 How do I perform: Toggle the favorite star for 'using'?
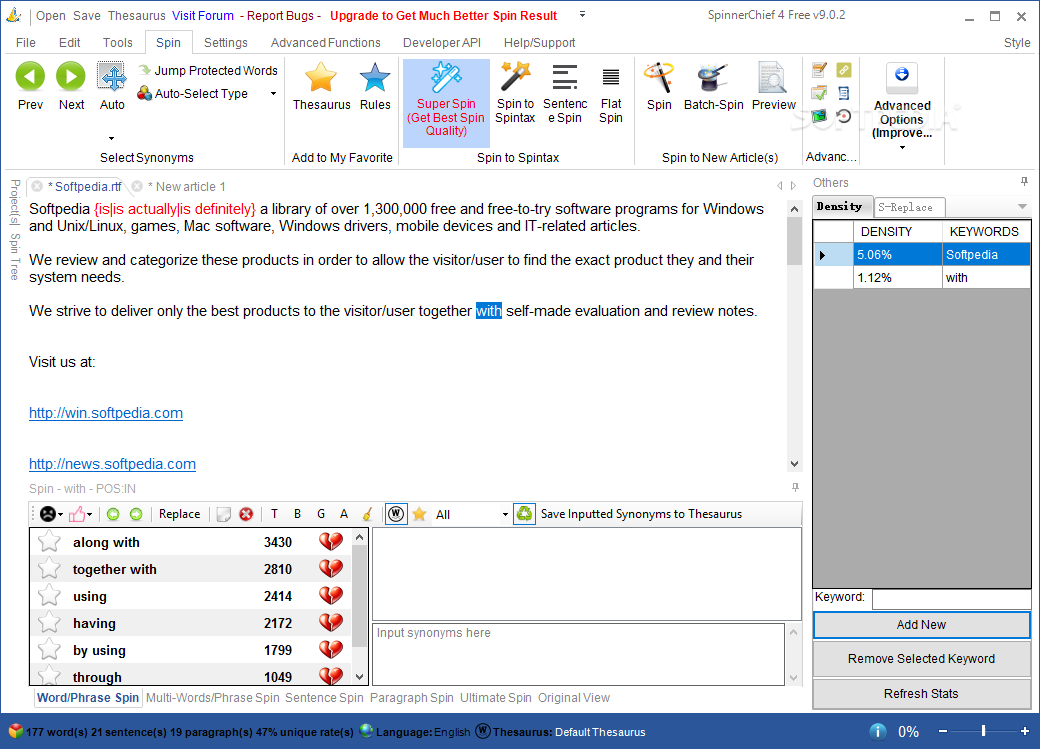(x=49, y=596)
